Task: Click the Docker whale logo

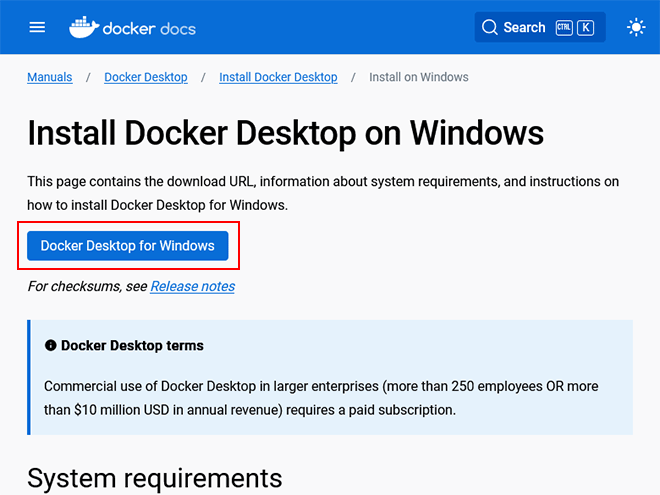Action: click(x=84, y=27)
